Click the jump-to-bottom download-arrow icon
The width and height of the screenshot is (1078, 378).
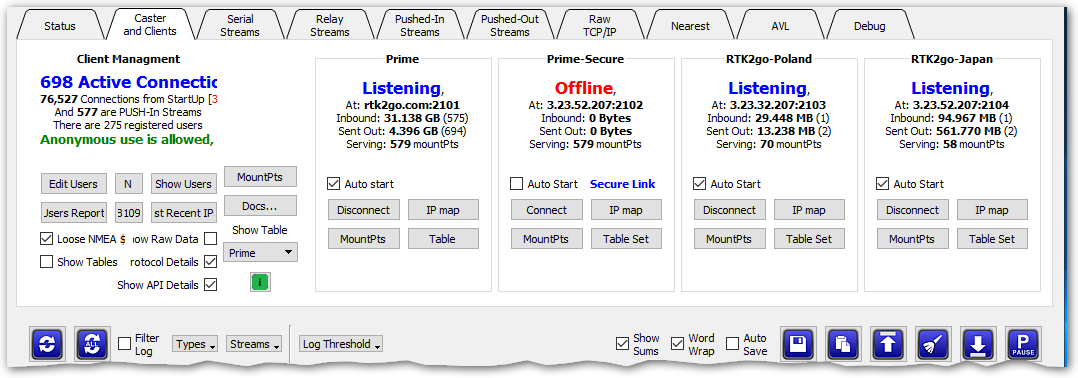979,344
